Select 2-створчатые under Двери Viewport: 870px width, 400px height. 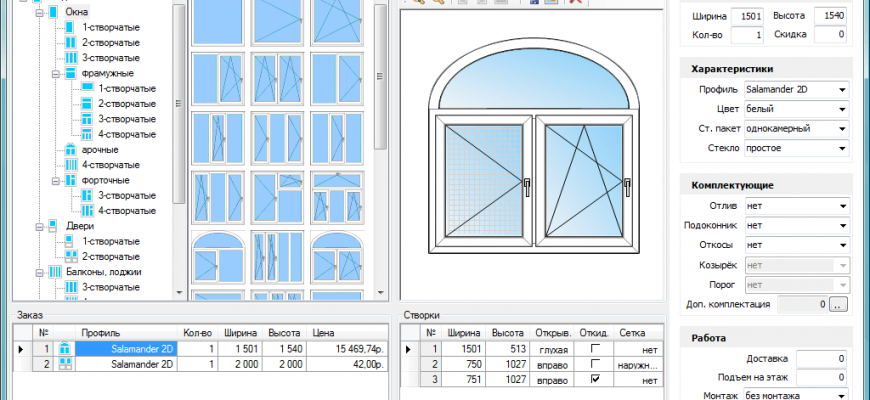[109, 256]
